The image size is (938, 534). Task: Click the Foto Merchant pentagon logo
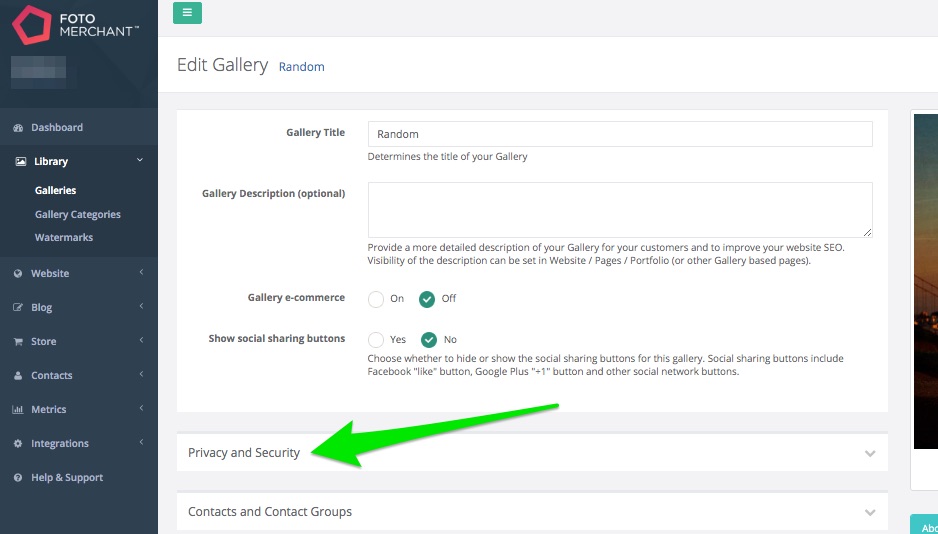32,25
